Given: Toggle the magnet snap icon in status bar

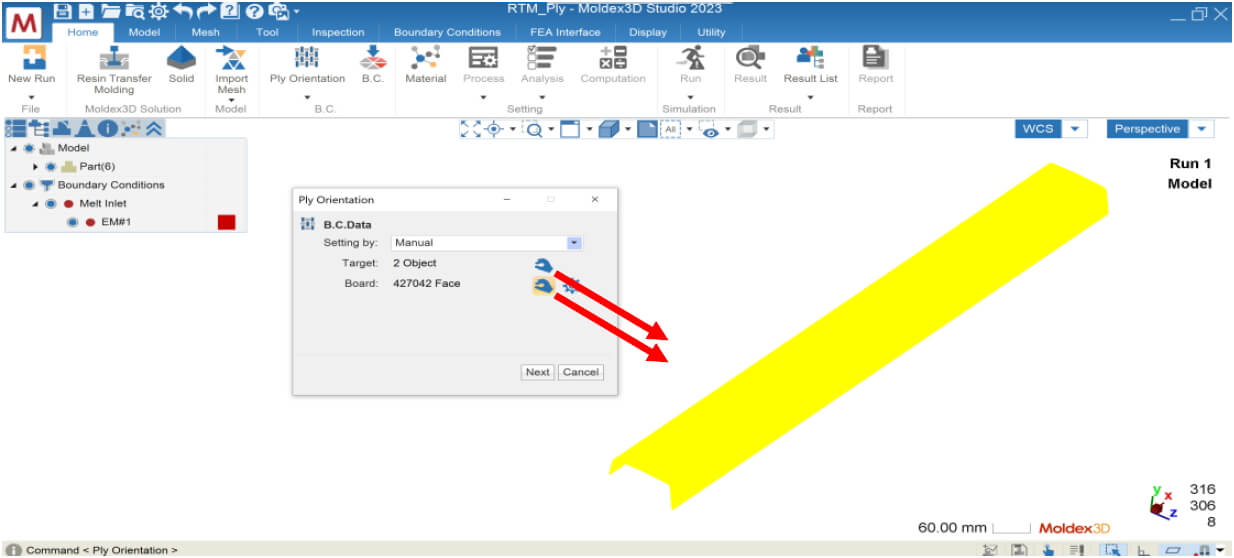Looking at the screenshot, I should (1203, 549).
